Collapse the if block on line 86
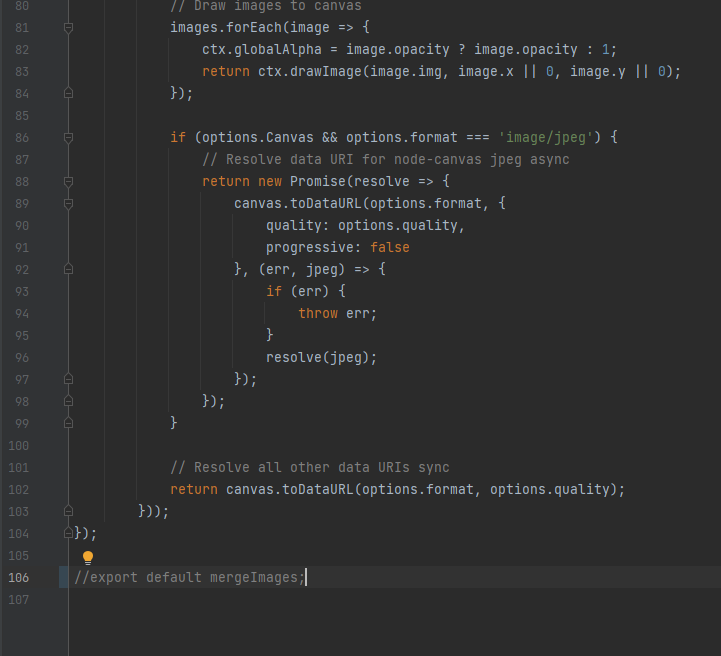 [68, 137]
